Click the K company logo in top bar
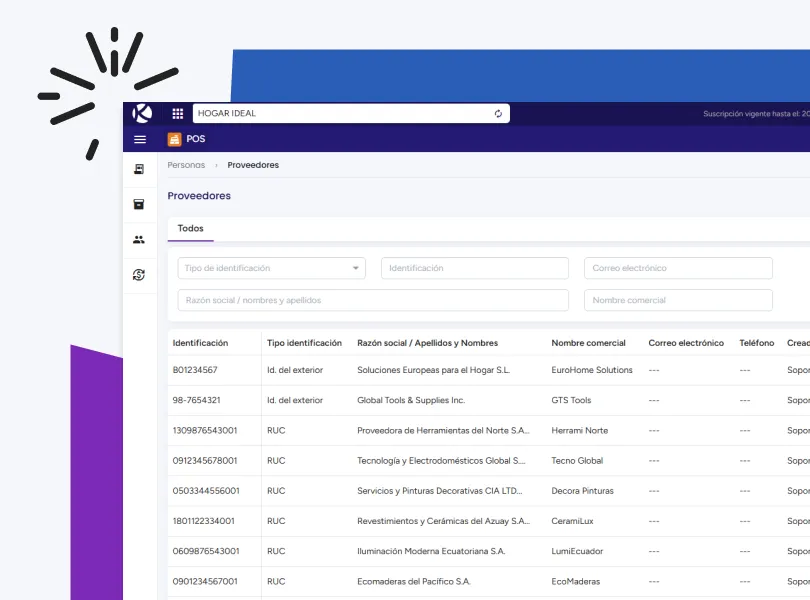The image size is (810, 600). 140,114
